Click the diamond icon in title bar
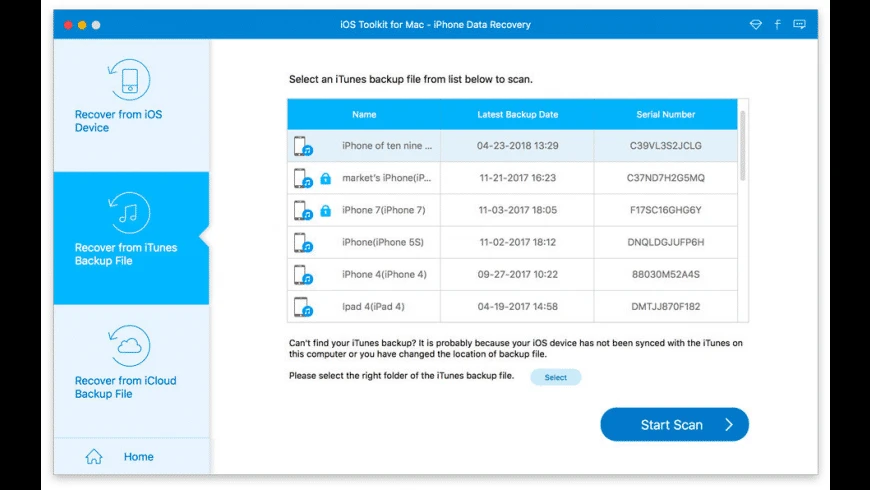Image resolution: width=870 pixels, height=490 pixels. [755, 24]
